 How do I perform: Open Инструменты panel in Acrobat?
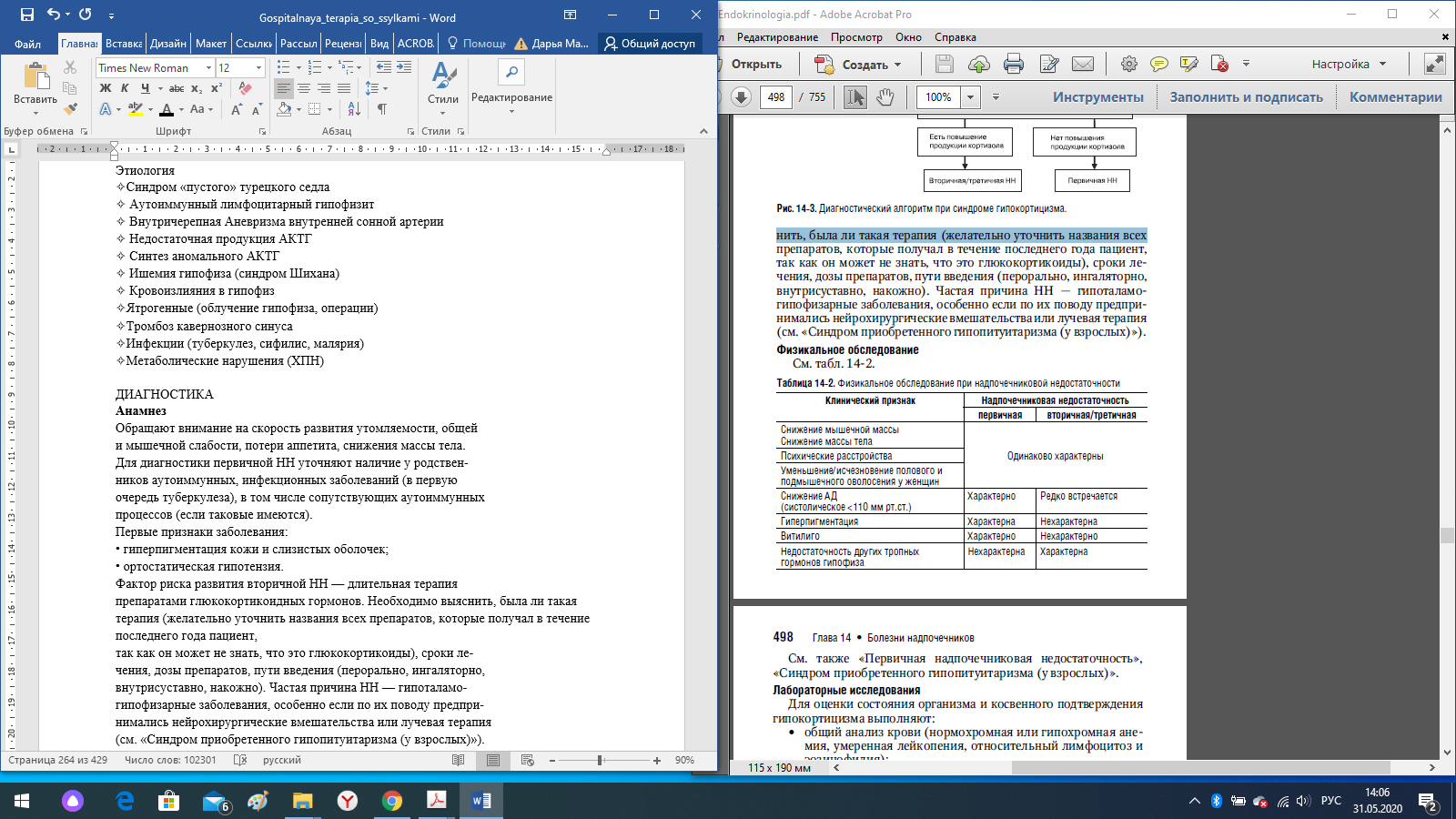tap(1098, 97)
